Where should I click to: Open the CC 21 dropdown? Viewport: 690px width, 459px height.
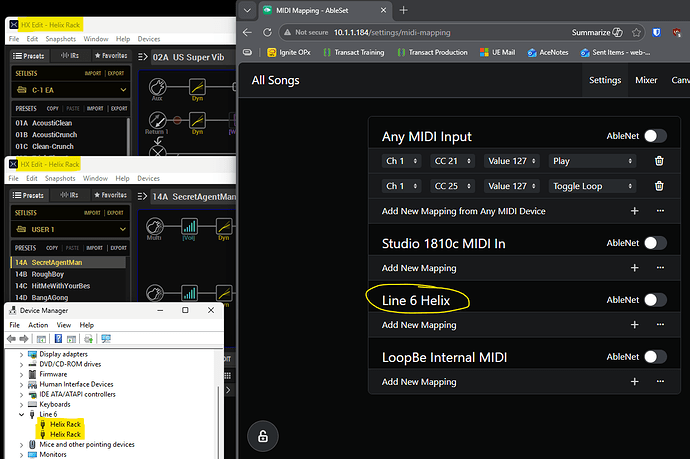452,161
